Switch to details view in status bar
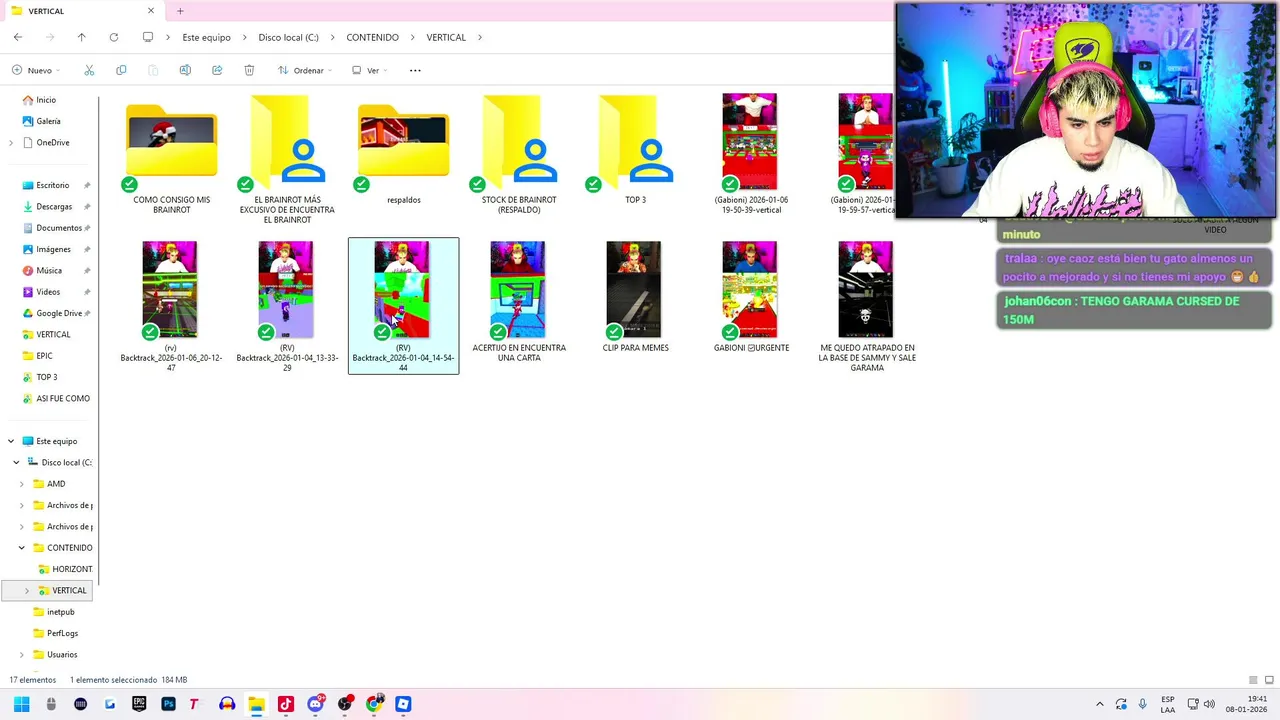This screenshot has height=720, width=1280. pyautogui.click(x=1253, y=680)
